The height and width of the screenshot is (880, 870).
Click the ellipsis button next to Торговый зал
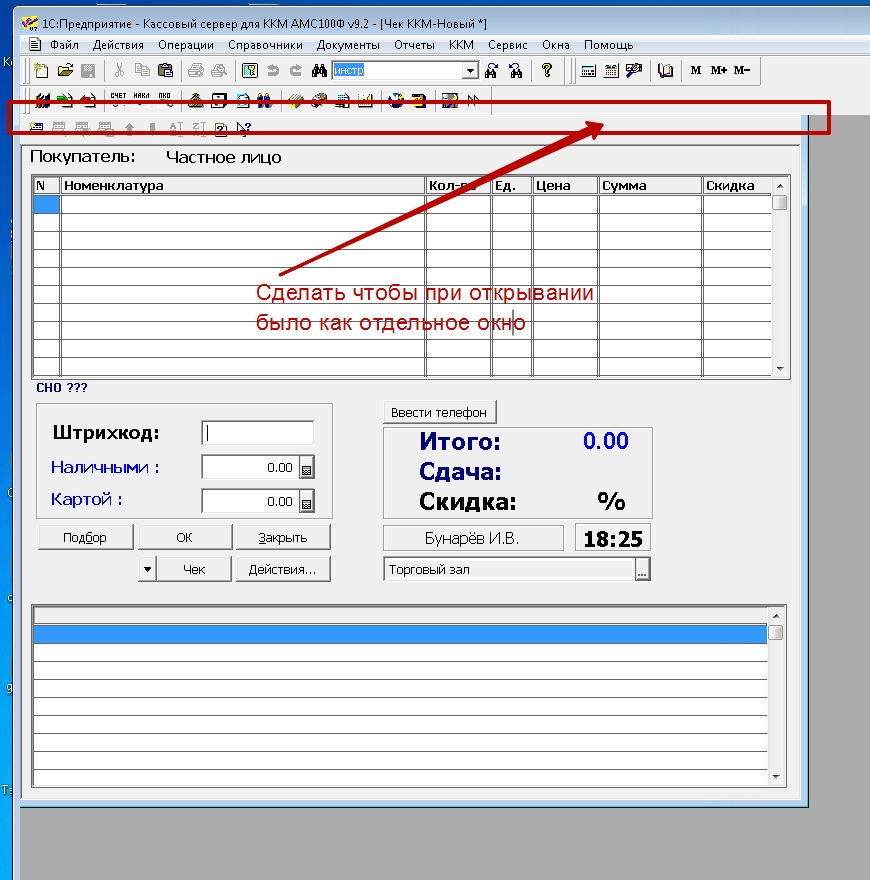click(x=642, y=570)
